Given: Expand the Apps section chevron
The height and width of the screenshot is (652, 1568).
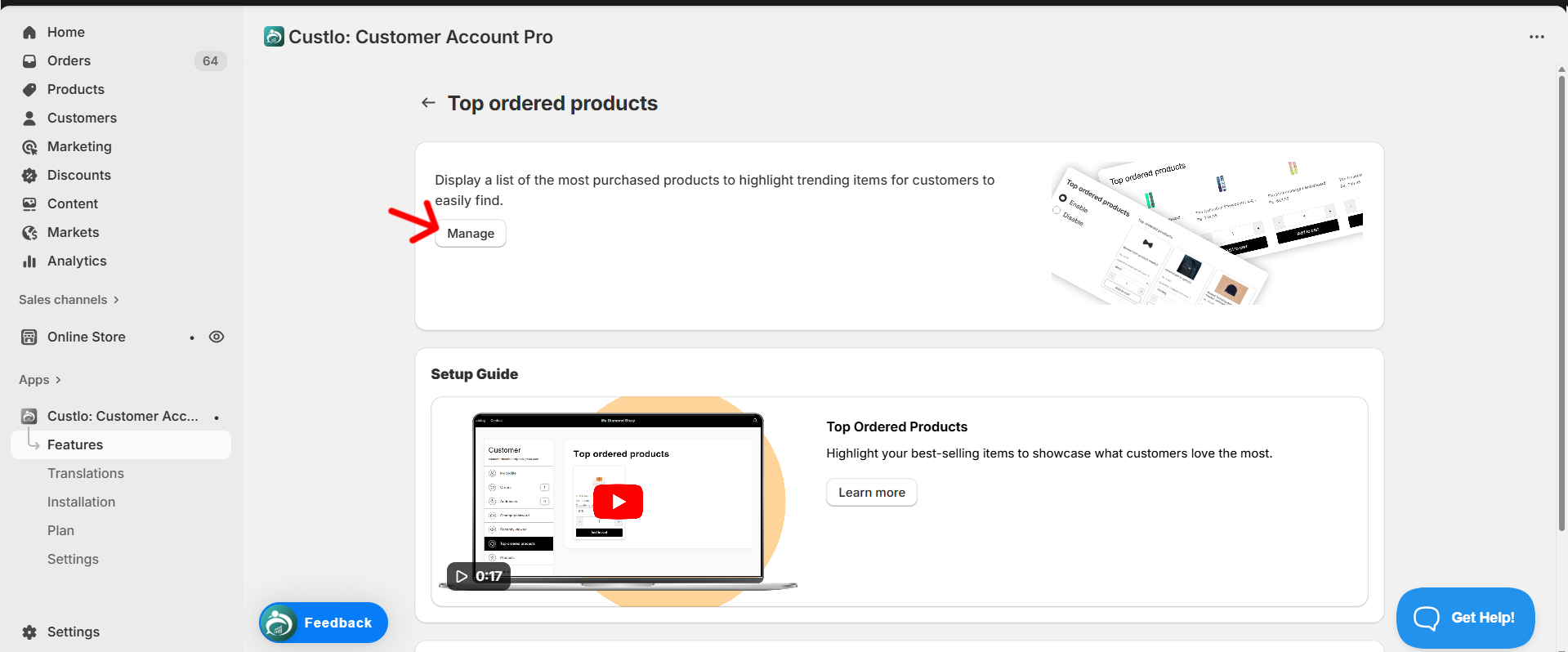Looking at the screenshot, I should click(58, 380).
